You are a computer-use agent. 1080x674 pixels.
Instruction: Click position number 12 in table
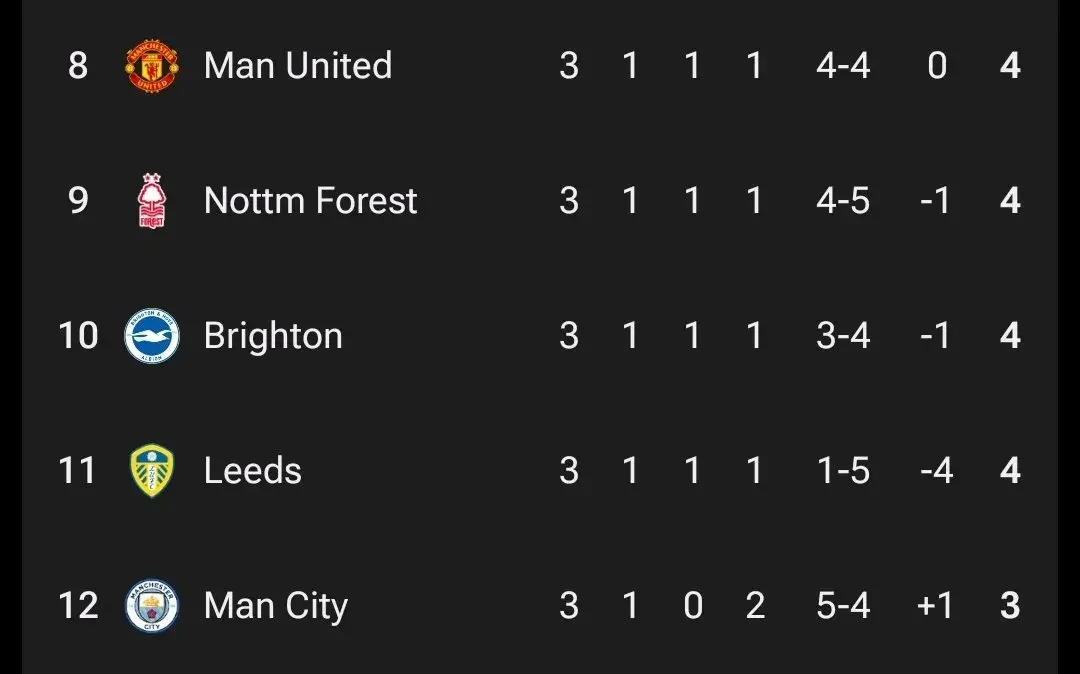pyautogui.click(x=78, y=606)
